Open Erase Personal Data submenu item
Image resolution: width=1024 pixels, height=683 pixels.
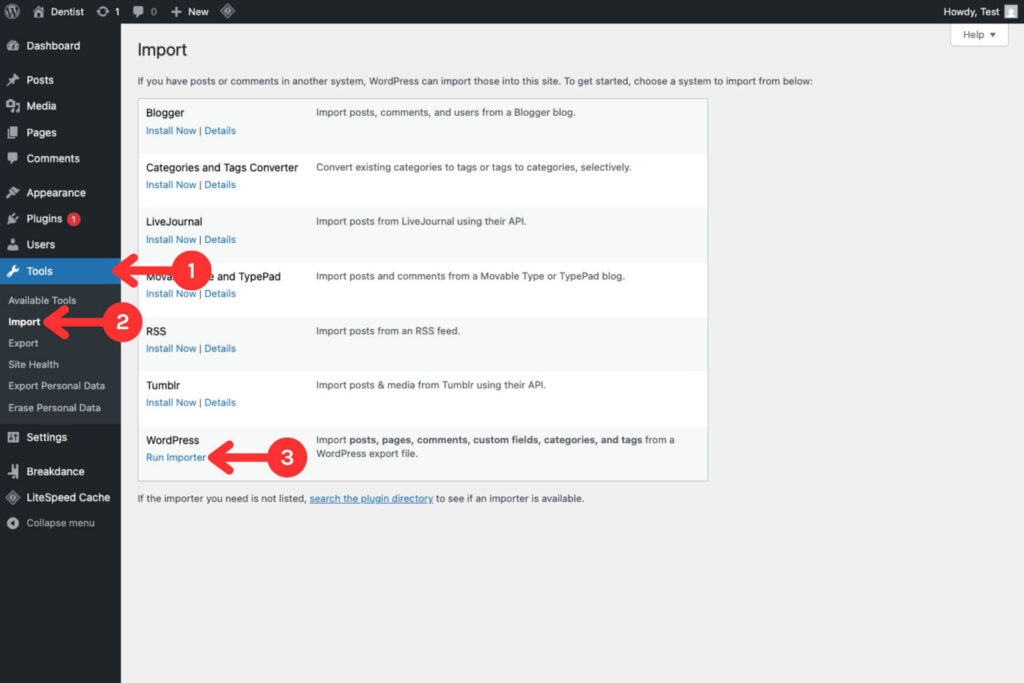(54, 407)
